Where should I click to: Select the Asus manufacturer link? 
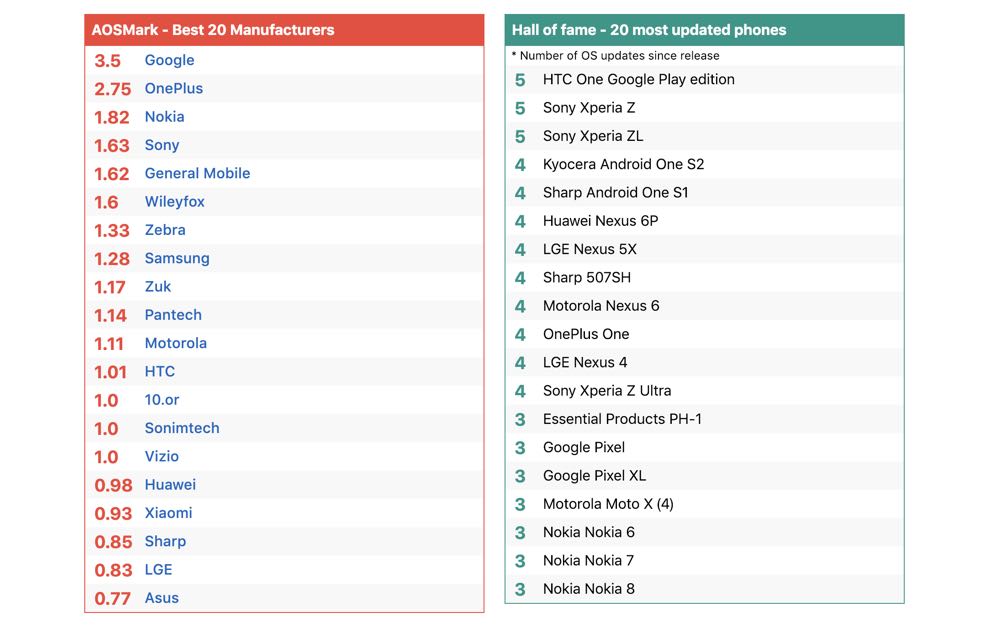[162, 598]
